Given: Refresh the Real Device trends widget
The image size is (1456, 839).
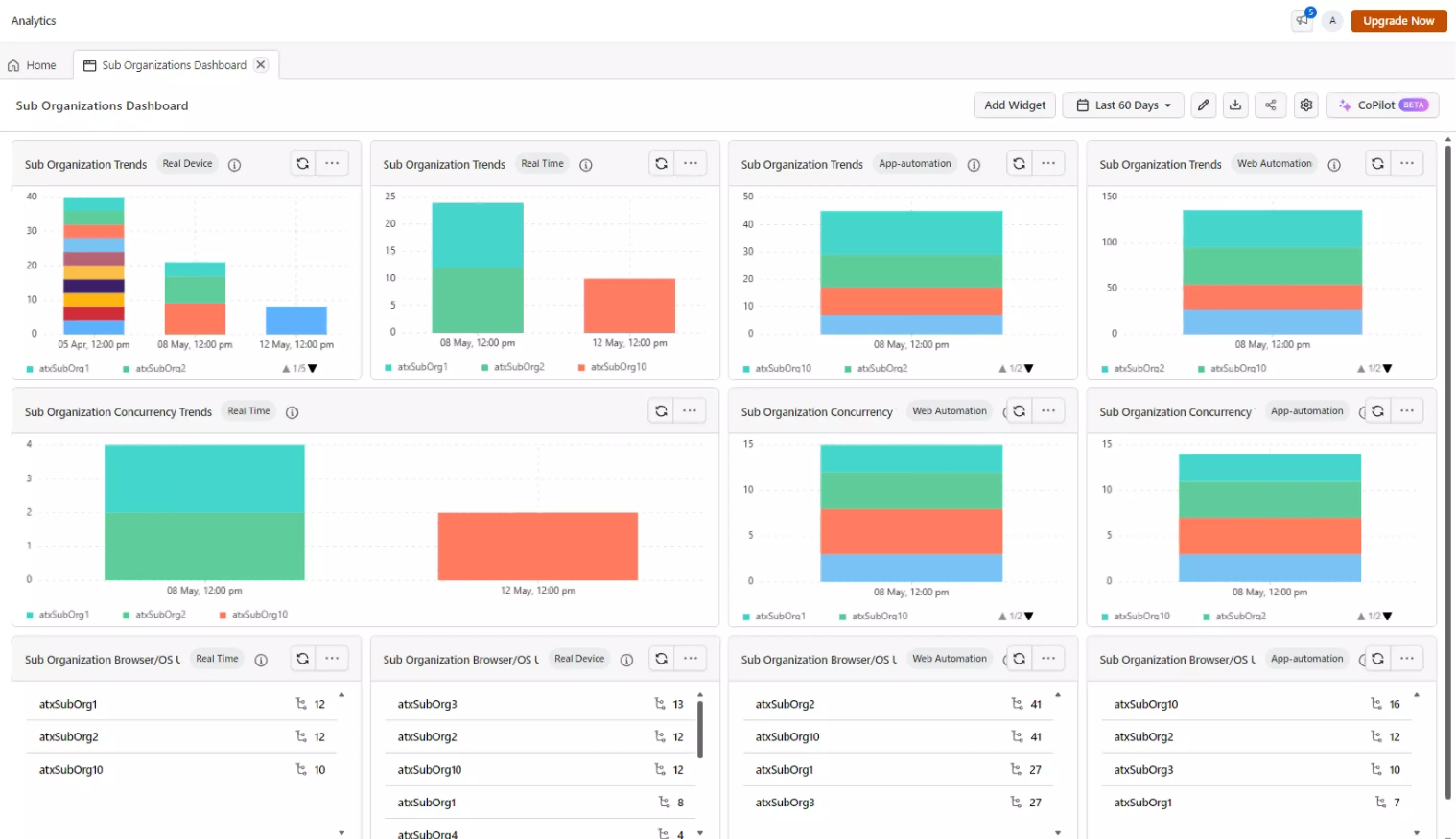Looking at the screenshot, I should click(303, 163).
